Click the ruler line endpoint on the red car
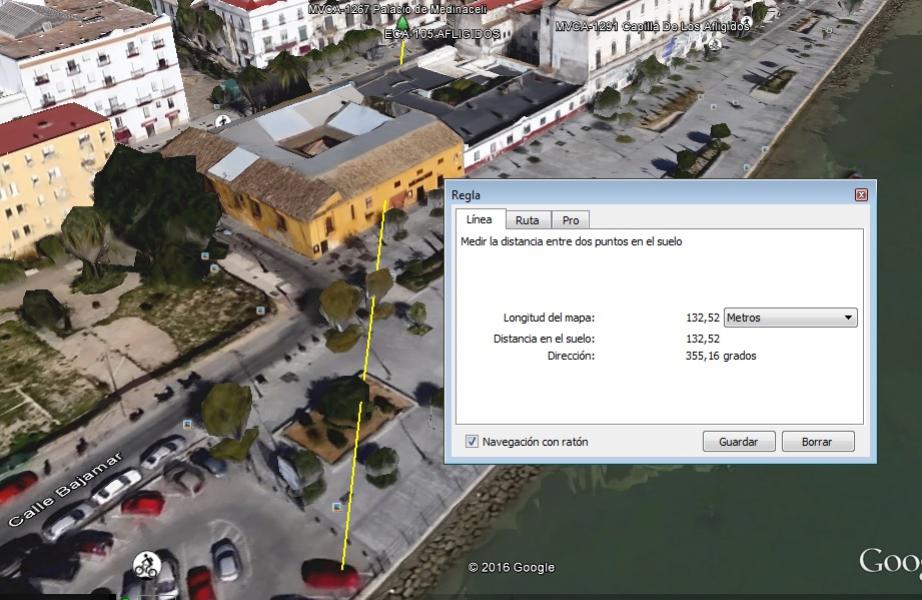The image size is (922, 600). [342, 567]
